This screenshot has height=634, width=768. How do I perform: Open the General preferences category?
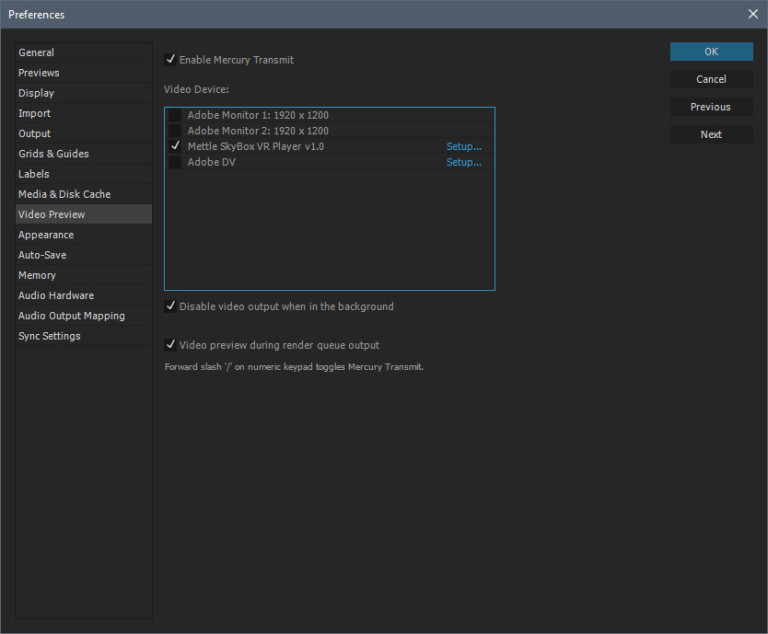(x=37, y=53)
